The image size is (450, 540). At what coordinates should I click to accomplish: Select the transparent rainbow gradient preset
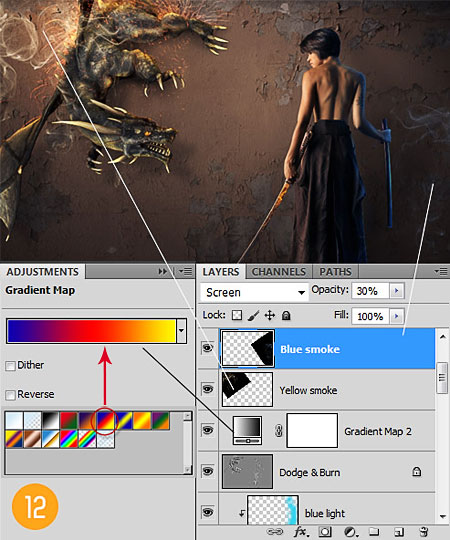87,439
